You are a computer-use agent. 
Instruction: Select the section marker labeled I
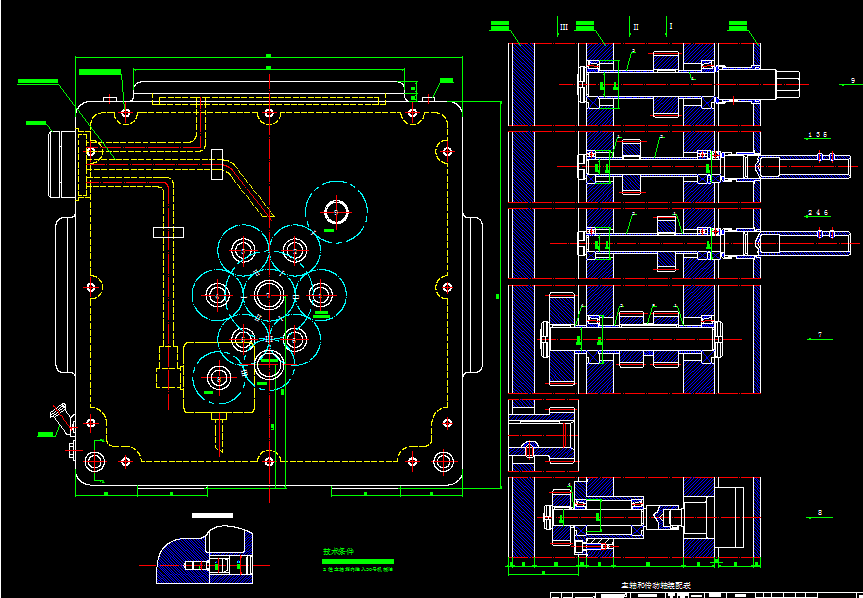[671, 26]
